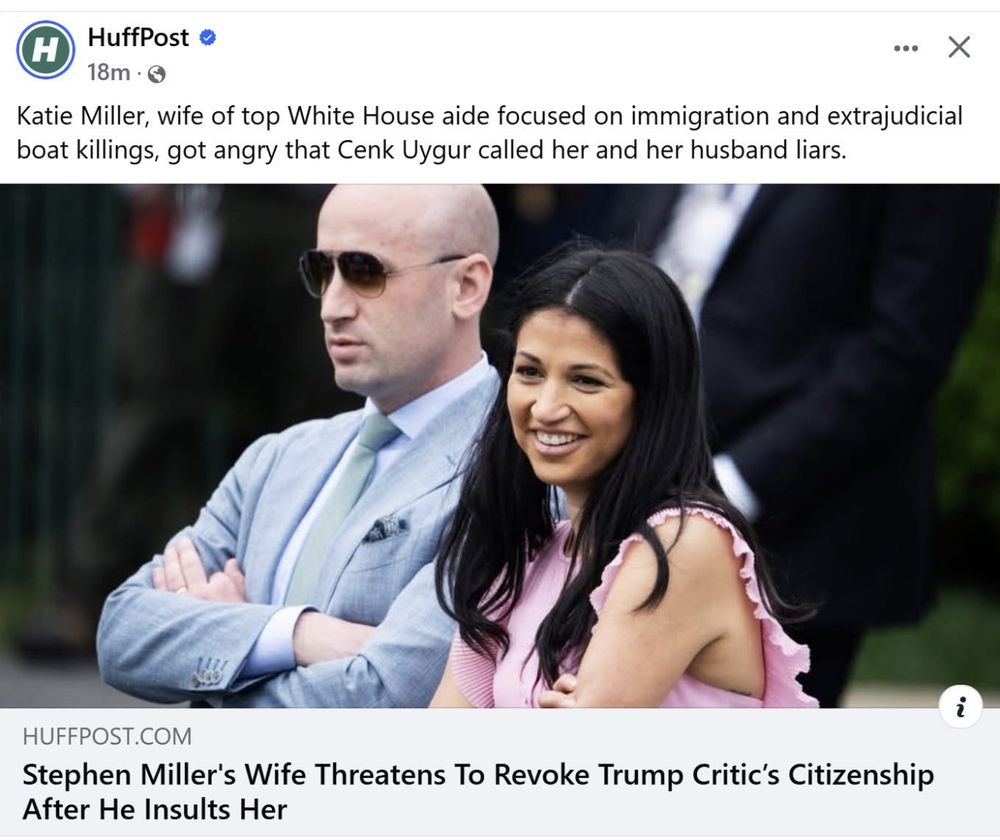
Task: Click the HUFFPOST.COM source domain
Action: [x=107, y=736]
